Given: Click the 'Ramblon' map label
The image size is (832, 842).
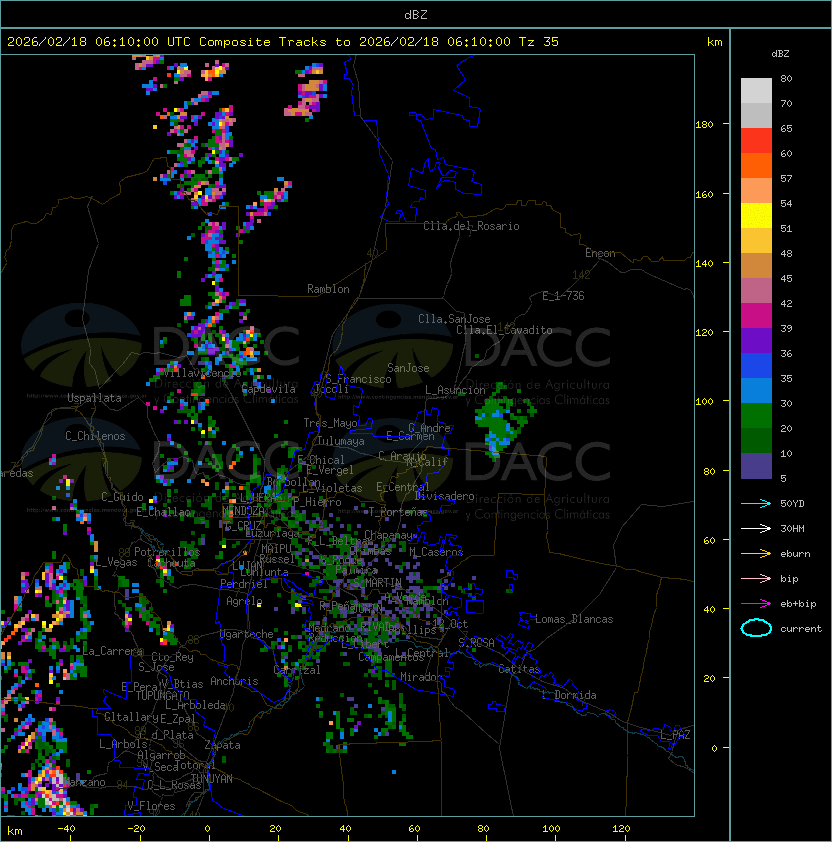Looking at the screenshot, I should pos(328,289).
